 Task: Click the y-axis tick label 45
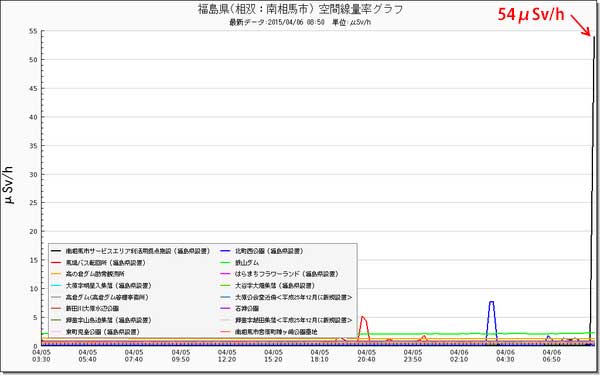point(33,88)
